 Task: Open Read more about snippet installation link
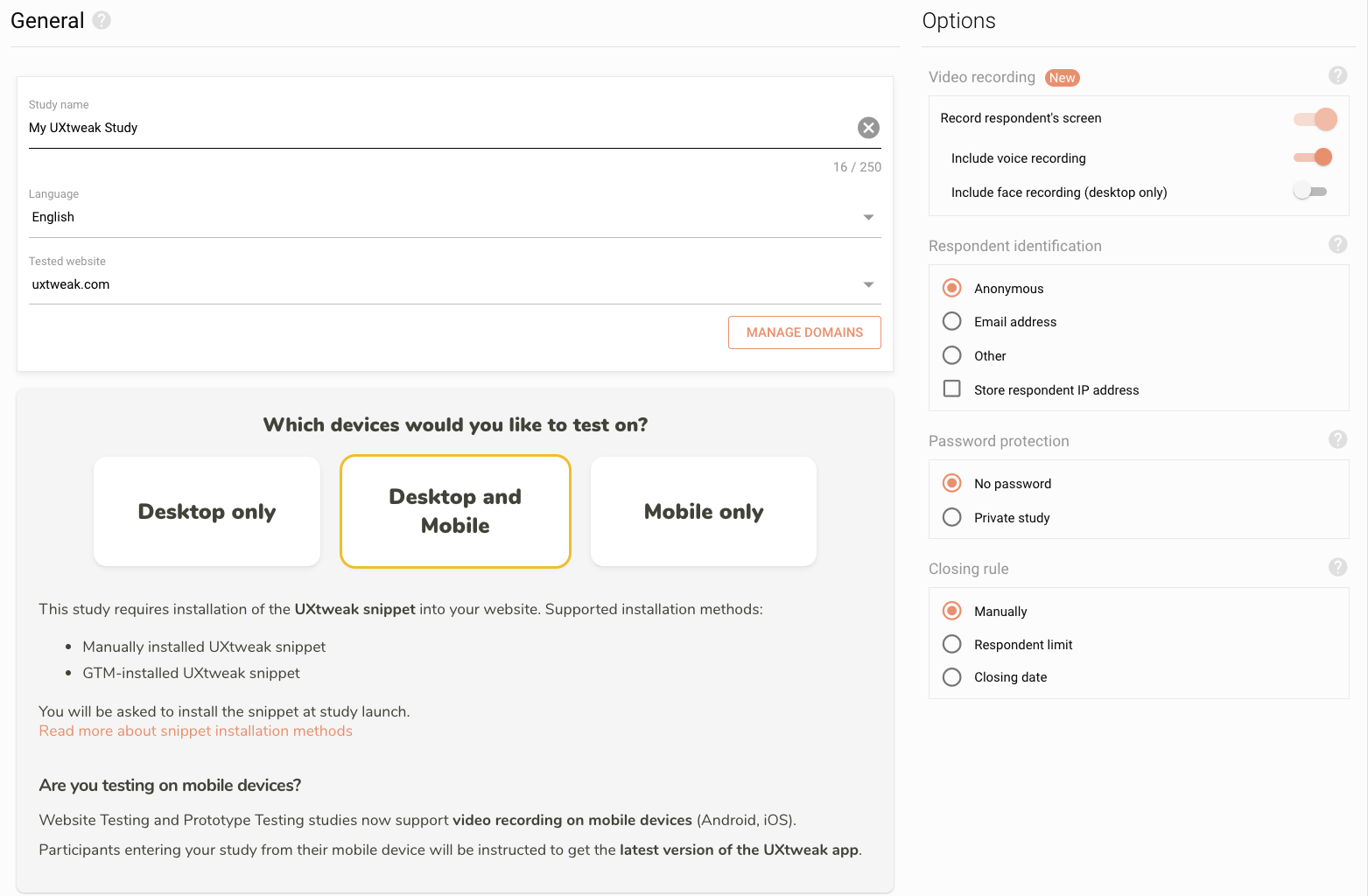(196, 731)
